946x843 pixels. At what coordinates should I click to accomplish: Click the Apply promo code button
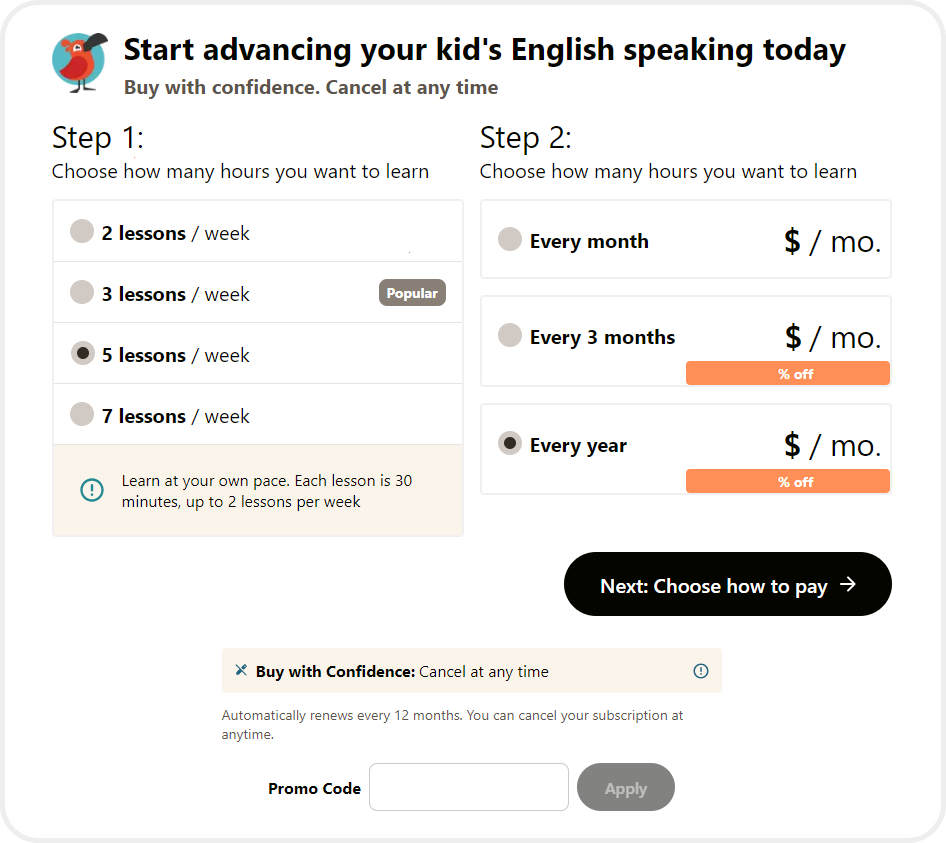(x=626, y=788)
